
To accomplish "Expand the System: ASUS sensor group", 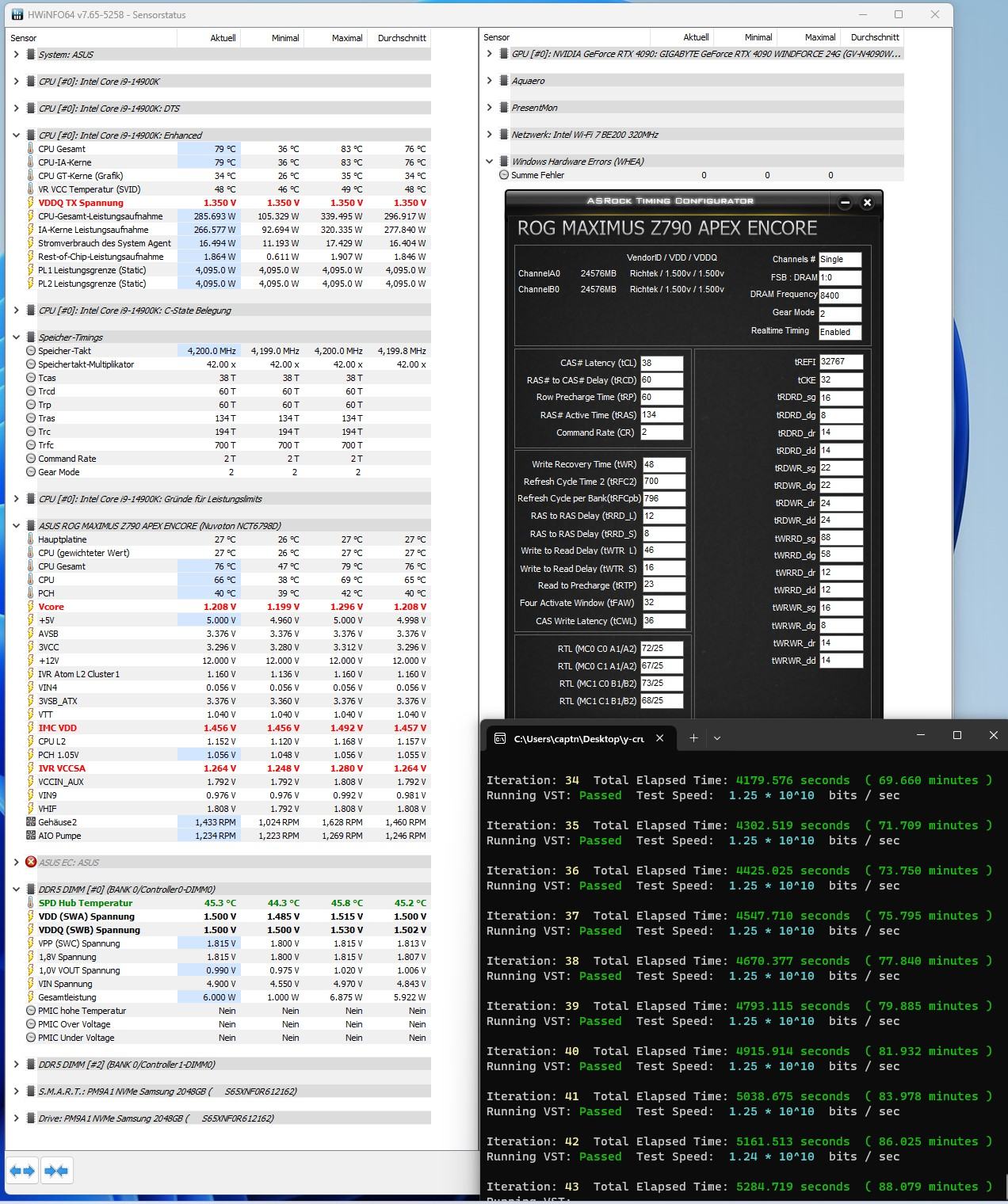I will pos(16,55).
